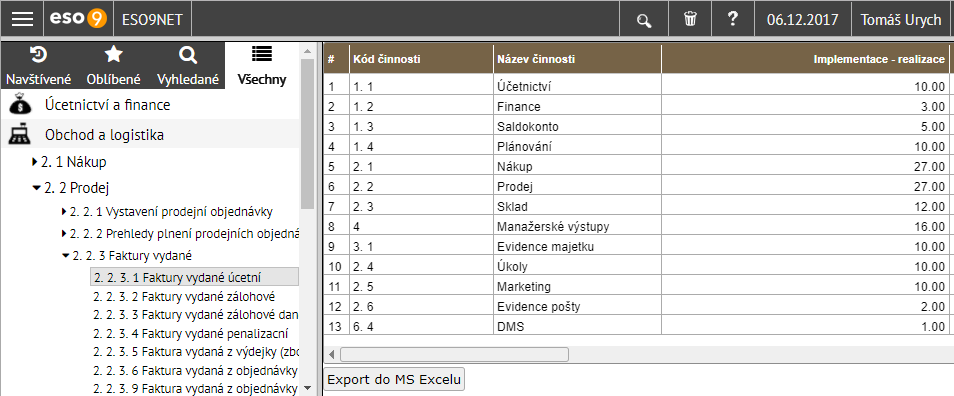Click the Export do MS Excelu button
This screenshot has height=396, width=954.
(x=394, y=380)
